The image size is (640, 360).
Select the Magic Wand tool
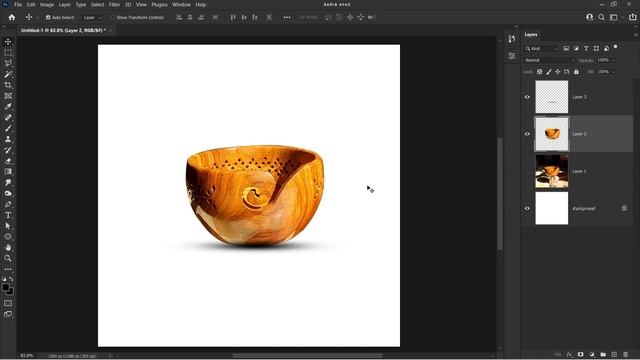click(x=8, y=74)
